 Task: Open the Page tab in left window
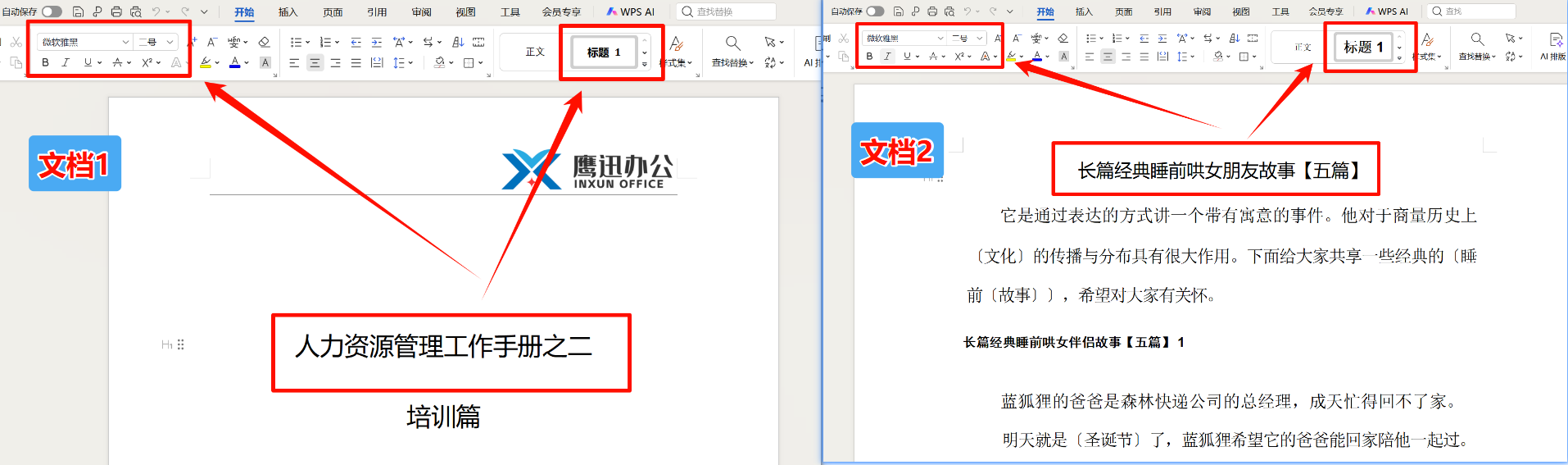(333, 11)
